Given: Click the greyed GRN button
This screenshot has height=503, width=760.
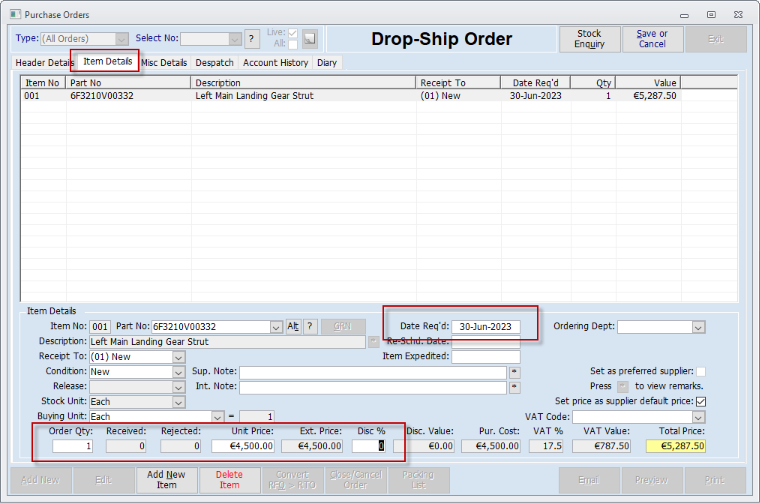Looking at the screenshot, I should click(343, 327).
